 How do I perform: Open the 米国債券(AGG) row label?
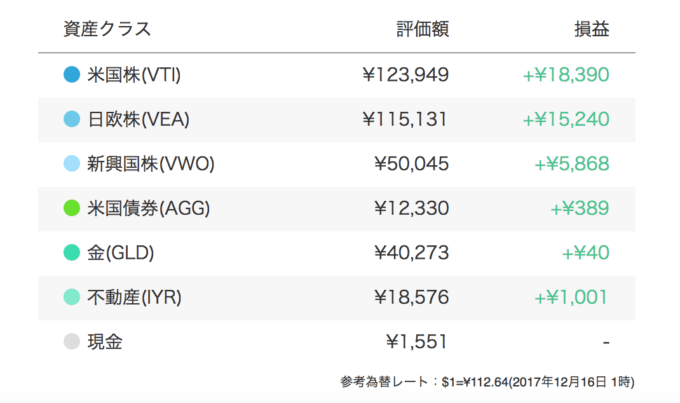[149, 208]
